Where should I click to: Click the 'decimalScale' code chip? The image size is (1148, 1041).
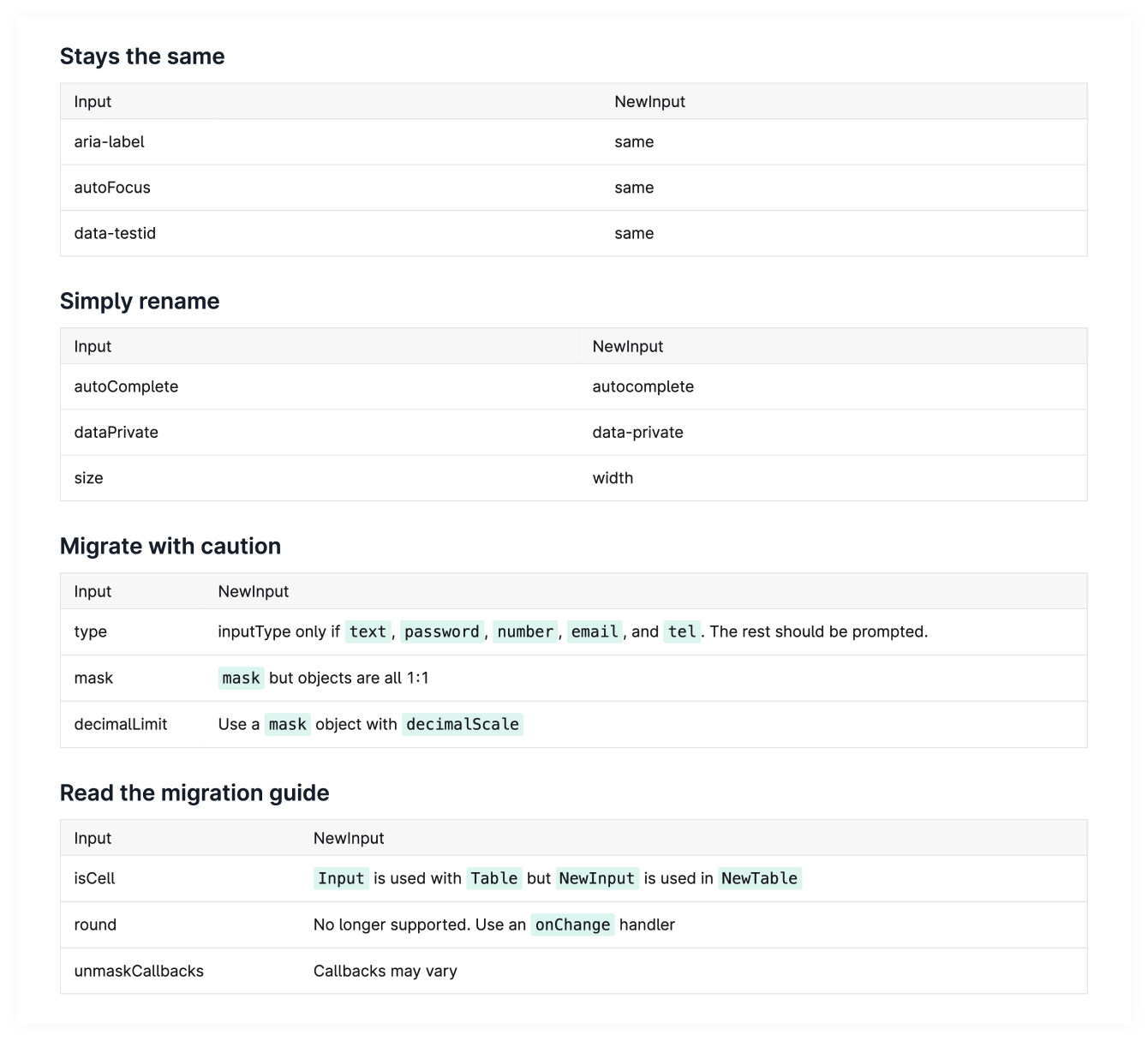(x=463, y=724)
